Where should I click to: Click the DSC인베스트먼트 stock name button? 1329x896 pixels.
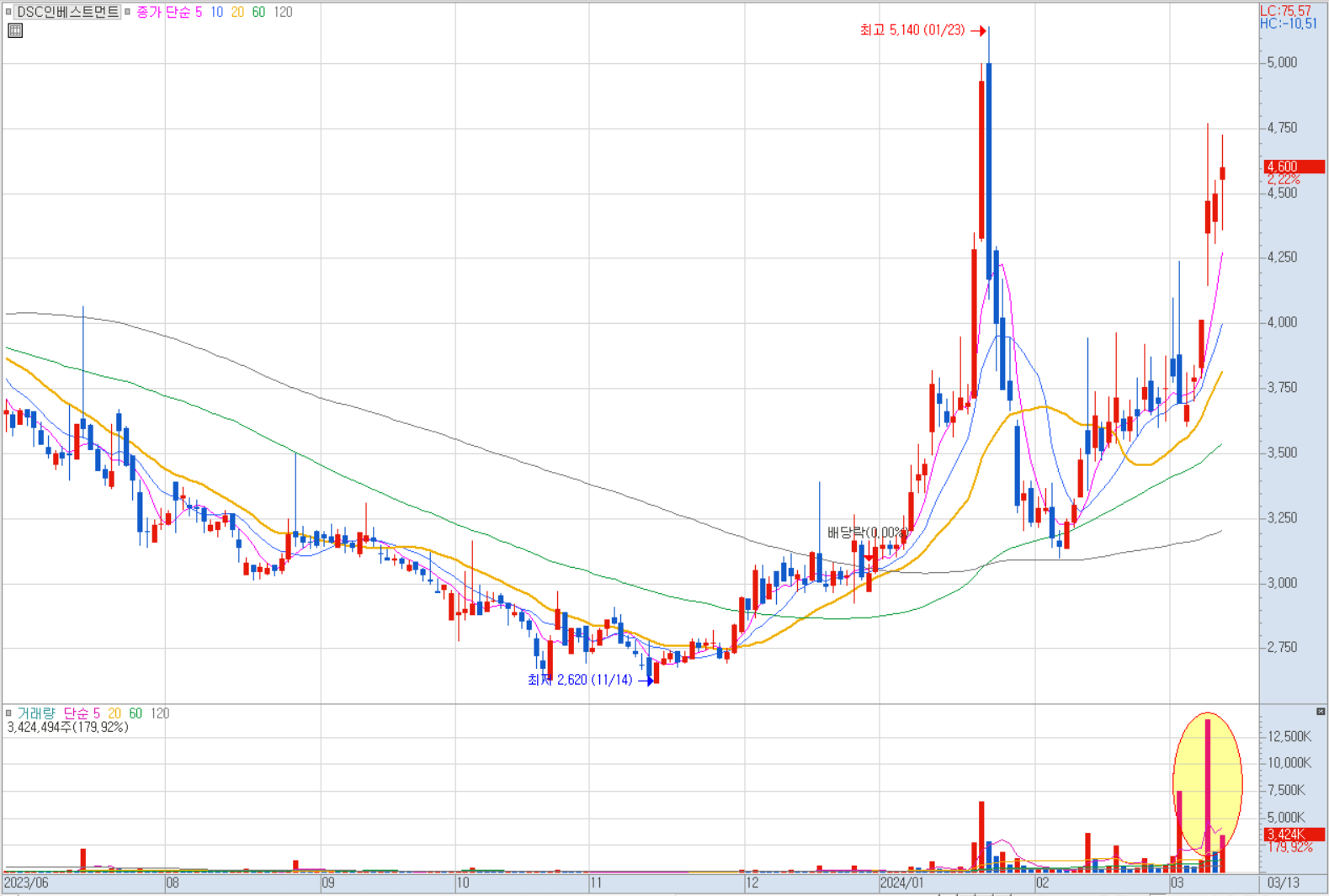click(x=68, y=12)
